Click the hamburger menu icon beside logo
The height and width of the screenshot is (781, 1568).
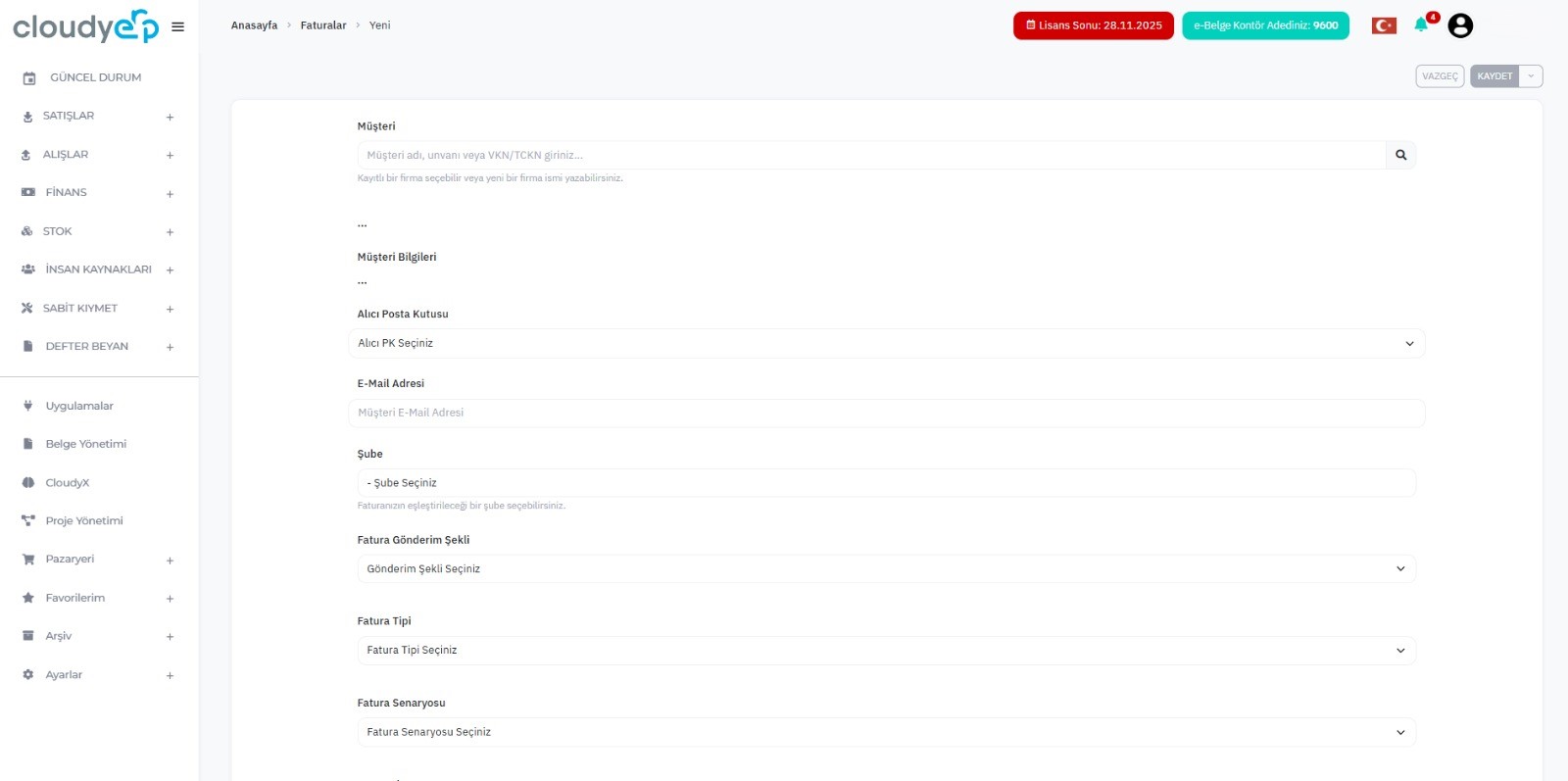(177, 26)
